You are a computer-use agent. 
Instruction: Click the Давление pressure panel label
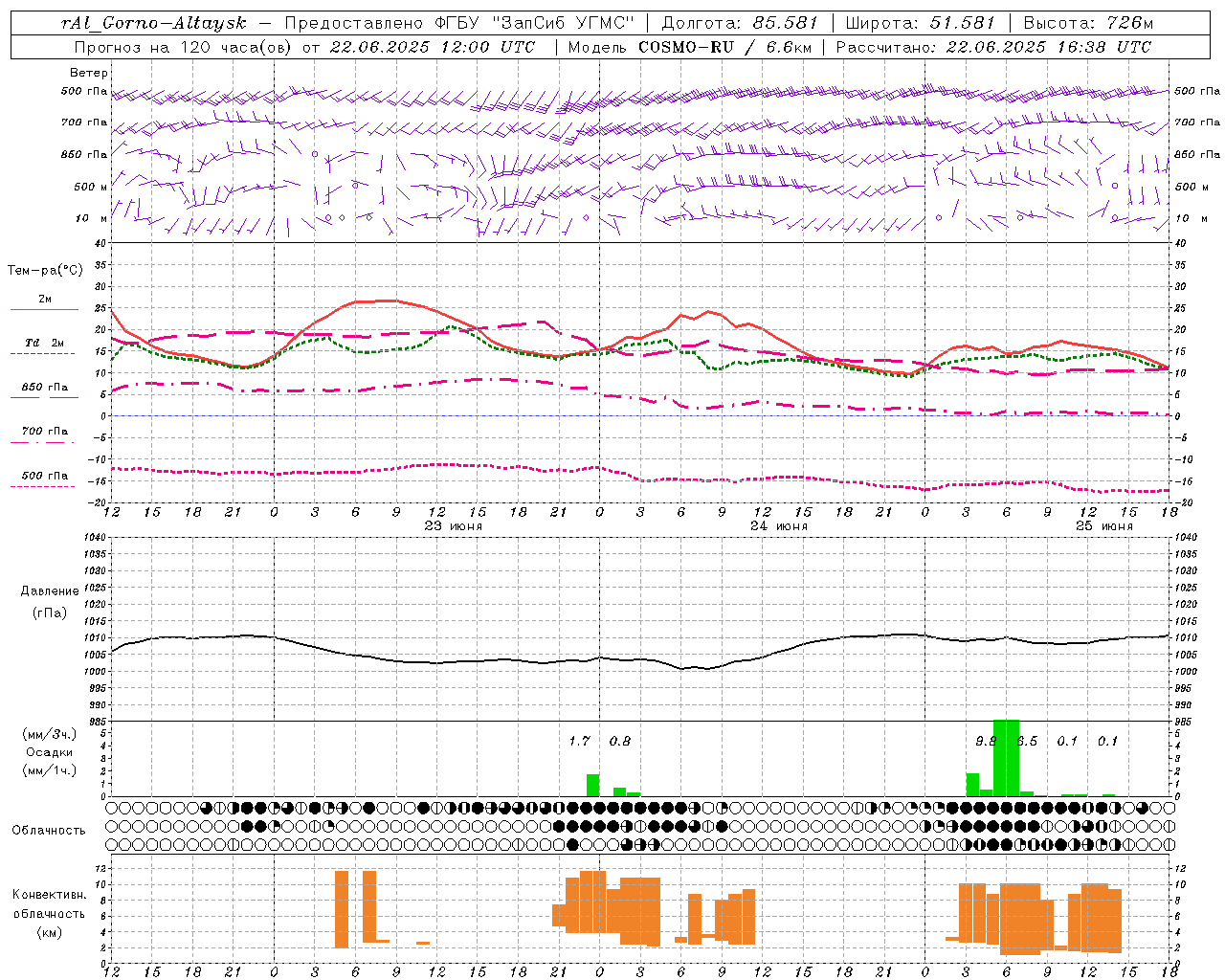50,591
